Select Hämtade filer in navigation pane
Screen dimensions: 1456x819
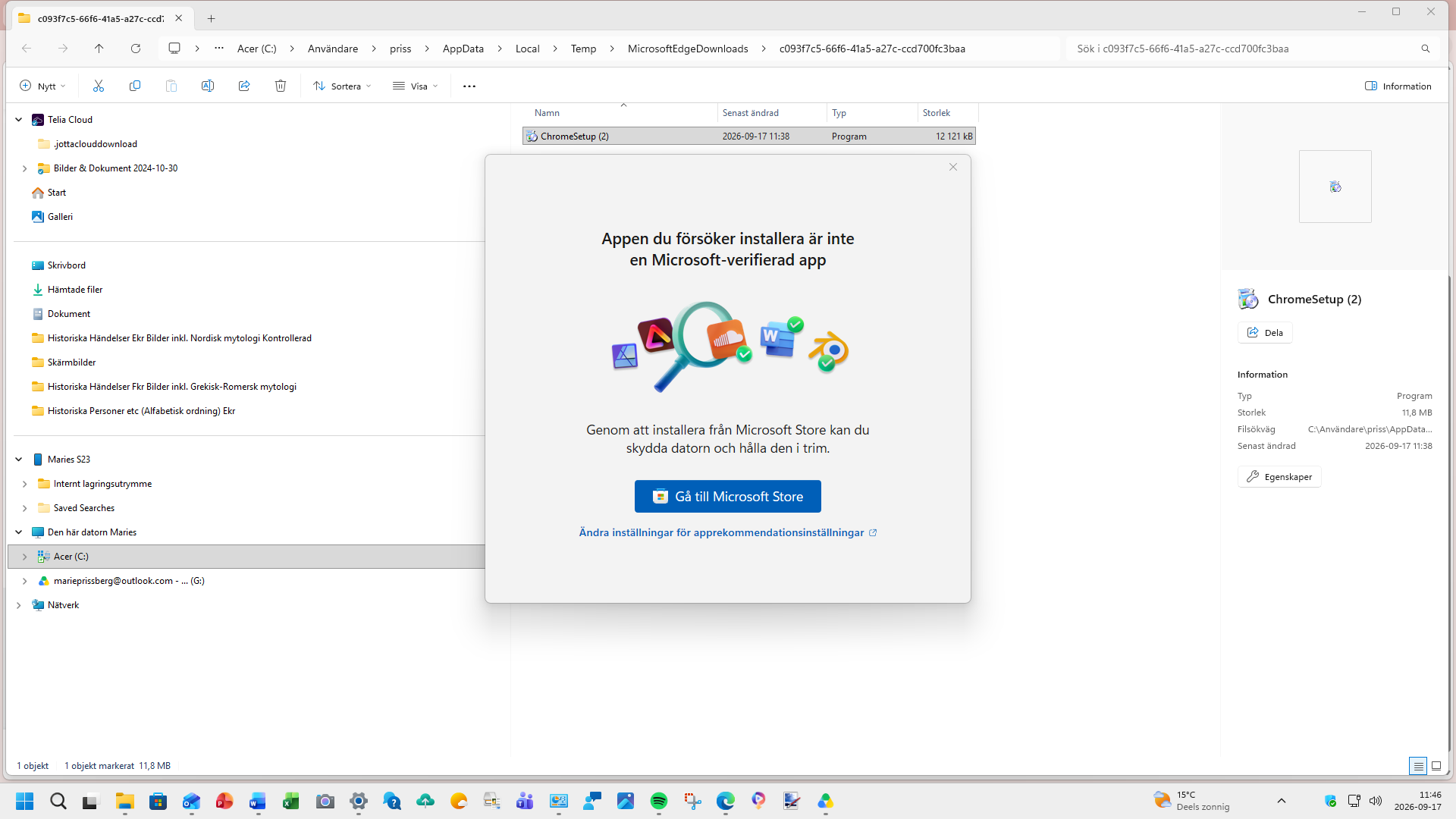[x=75, y=290]
